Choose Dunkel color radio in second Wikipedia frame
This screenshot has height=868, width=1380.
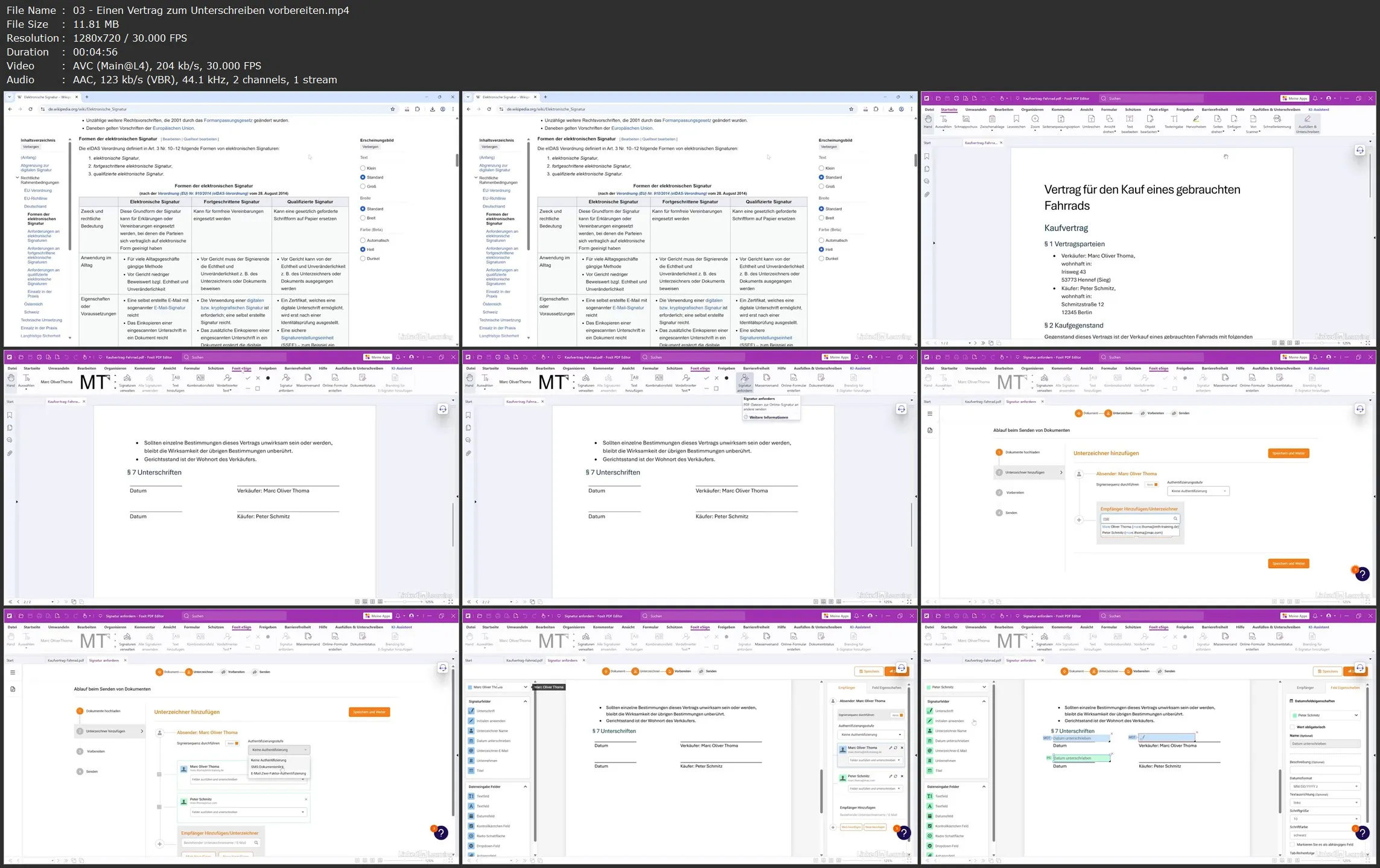coord(821,258)
